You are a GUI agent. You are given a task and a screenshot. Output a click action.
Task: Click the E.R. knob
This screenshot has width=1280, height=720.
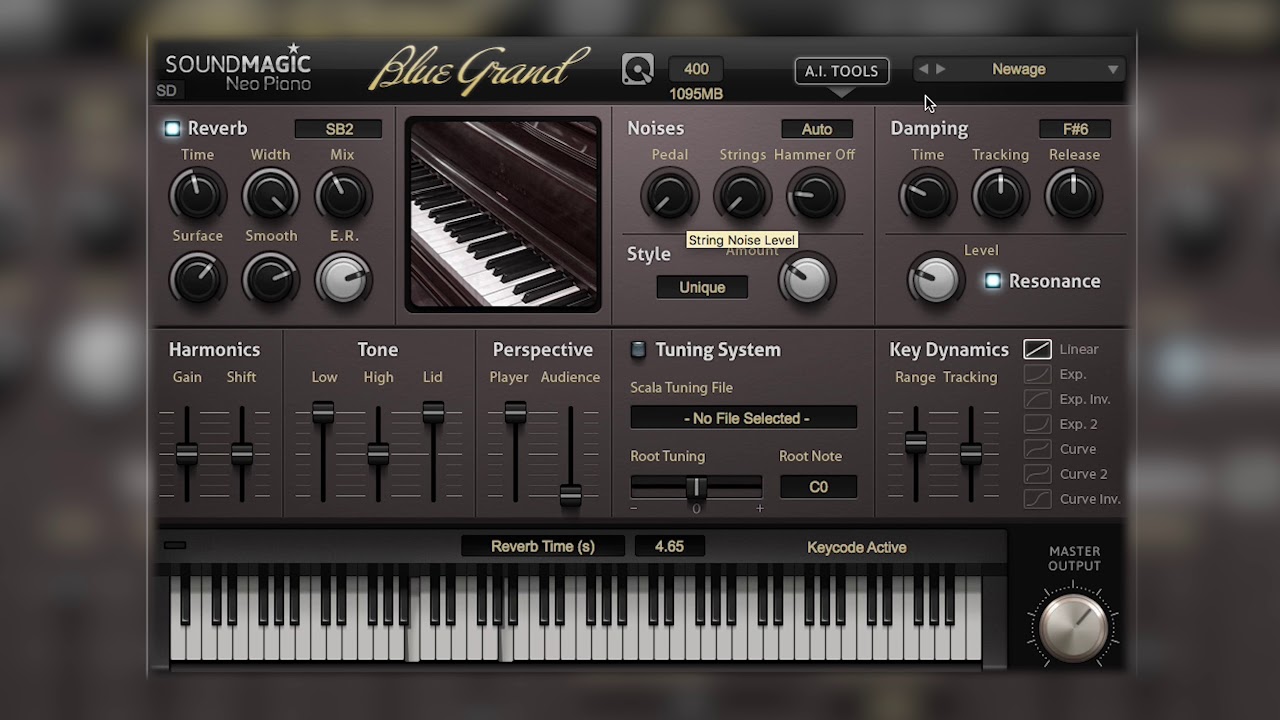(343, 279)
